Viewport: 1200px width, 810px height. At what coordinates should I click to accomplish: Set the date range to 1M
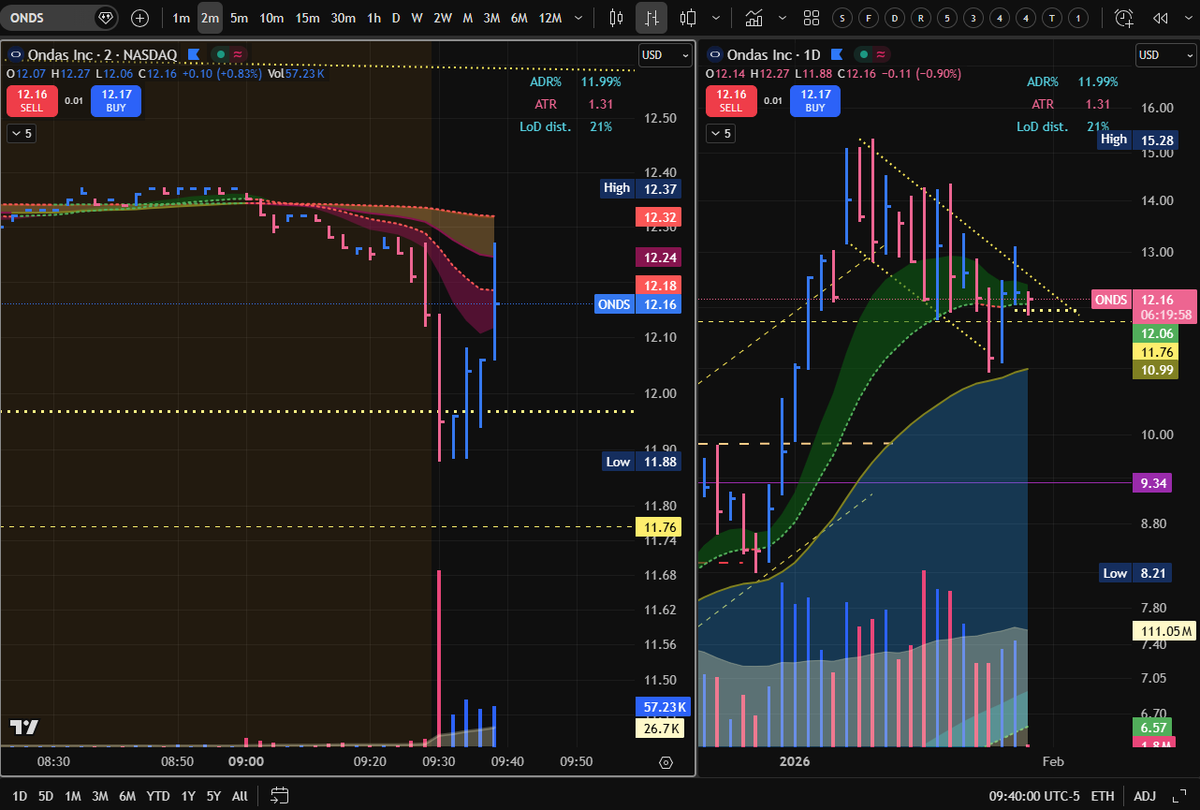(73, 796)
